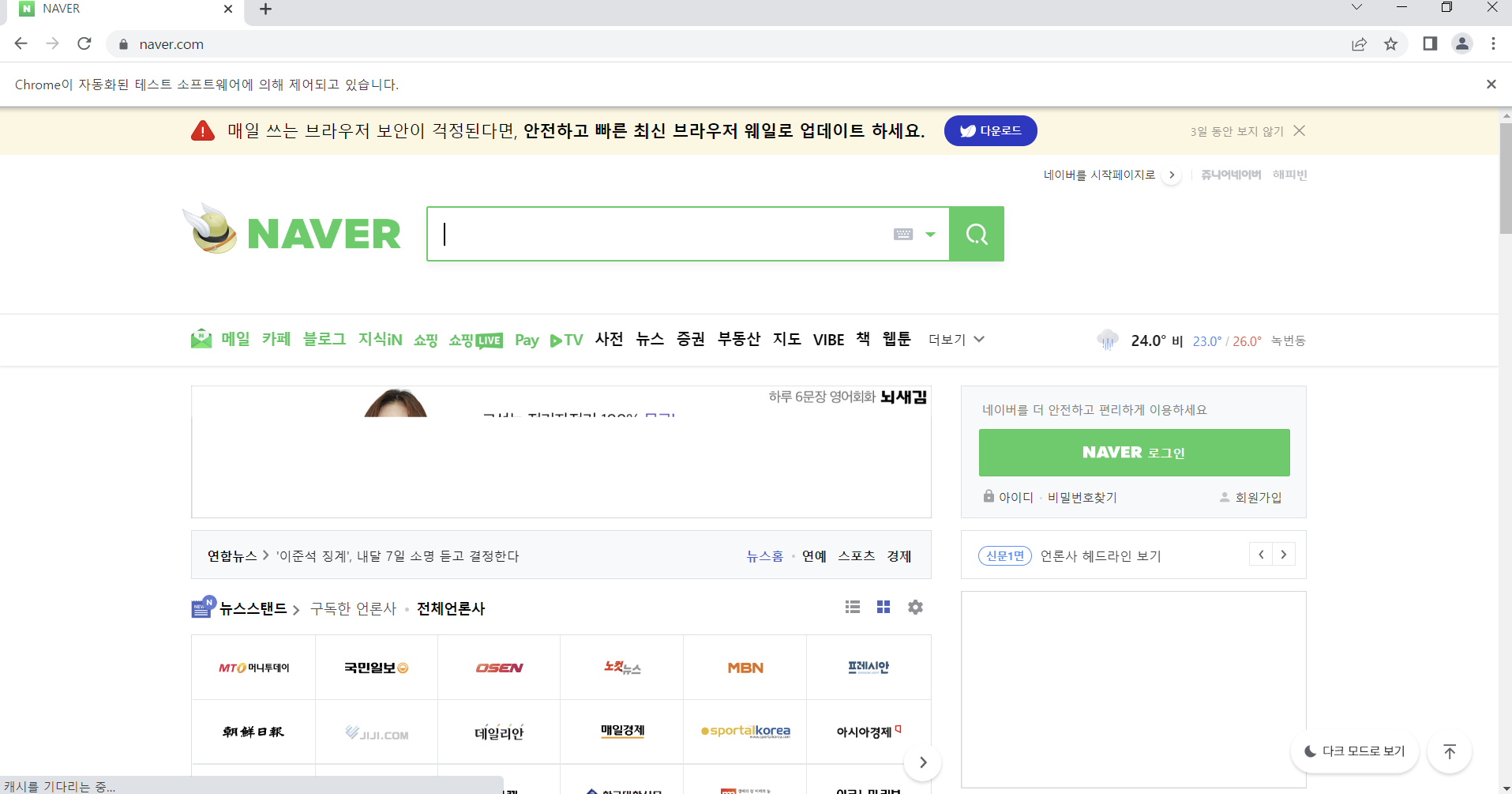Click the browser back arrow

coord(21,44)
